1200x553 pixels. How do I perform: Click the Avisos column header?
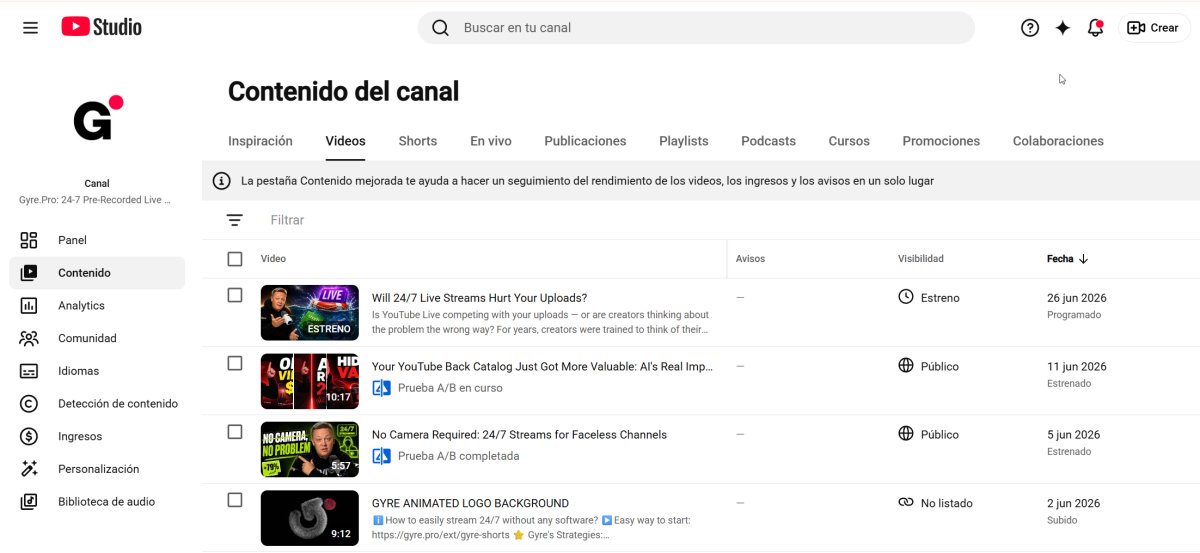tap(750, 259)
